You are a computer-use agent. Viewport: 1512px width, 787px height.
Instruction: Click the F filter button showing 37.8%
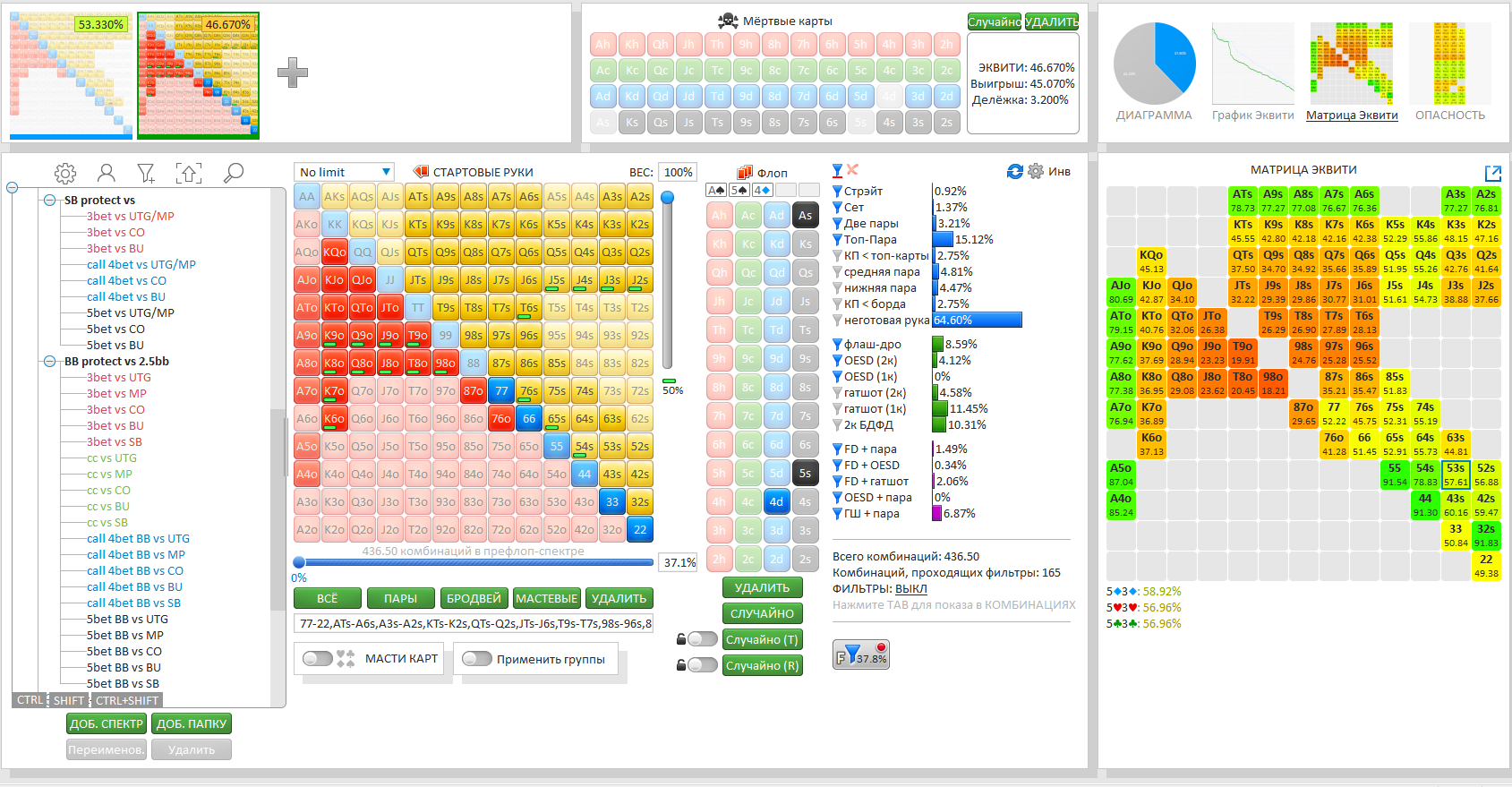click(x=861, y=654)
